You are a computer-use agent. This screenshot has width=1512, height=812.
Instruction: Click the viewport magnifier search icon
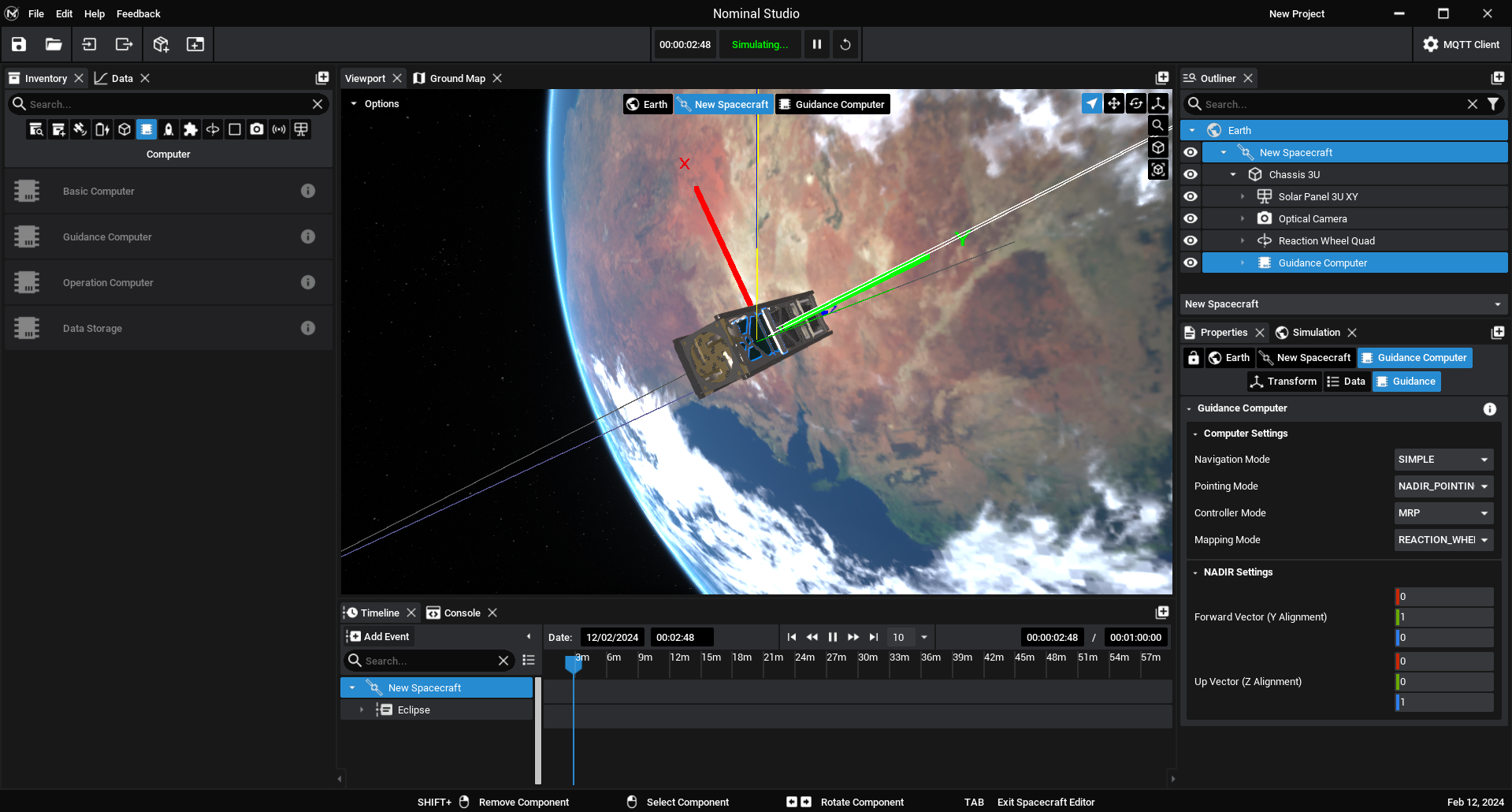coord(1158,125)
